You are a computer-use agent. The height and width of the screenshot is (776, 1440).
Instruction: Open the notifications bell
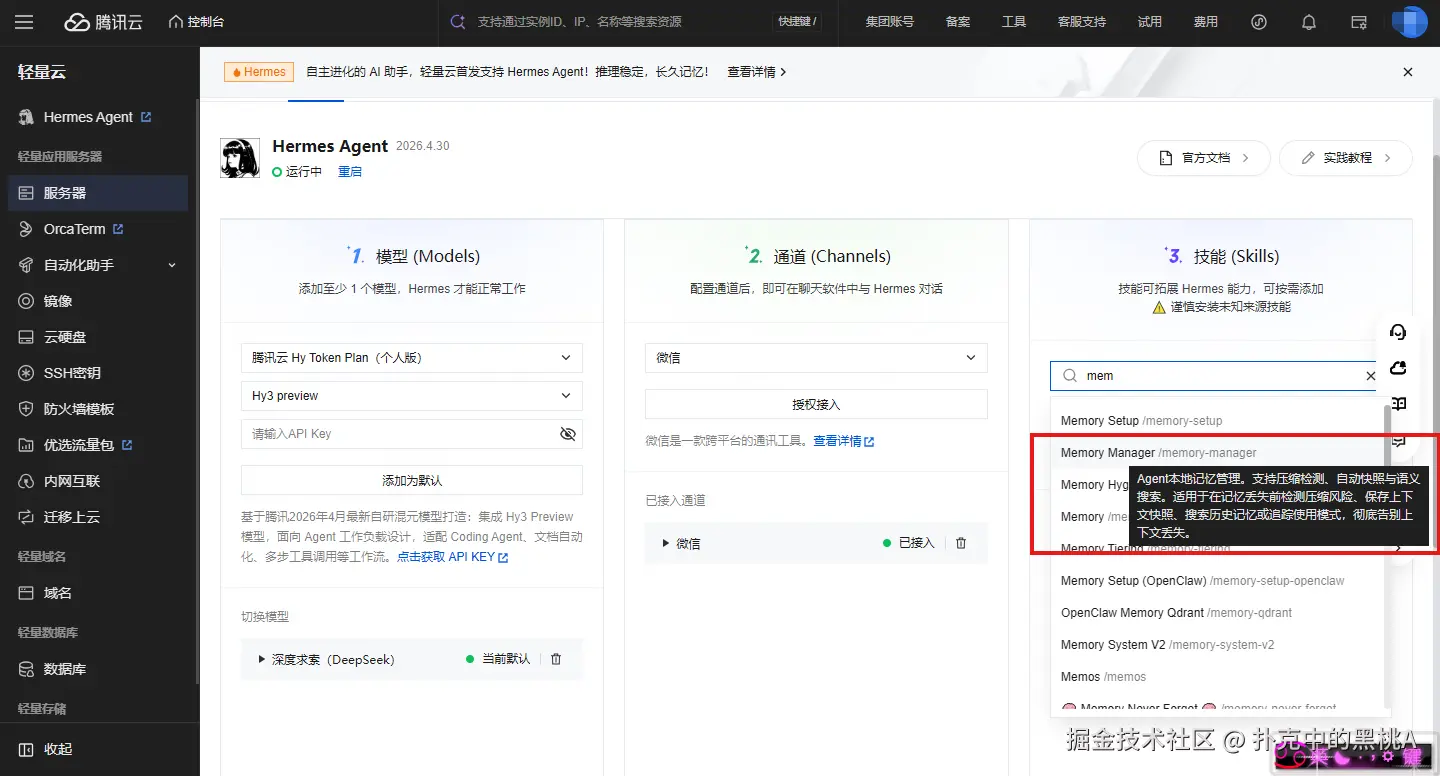[1309, 22]
